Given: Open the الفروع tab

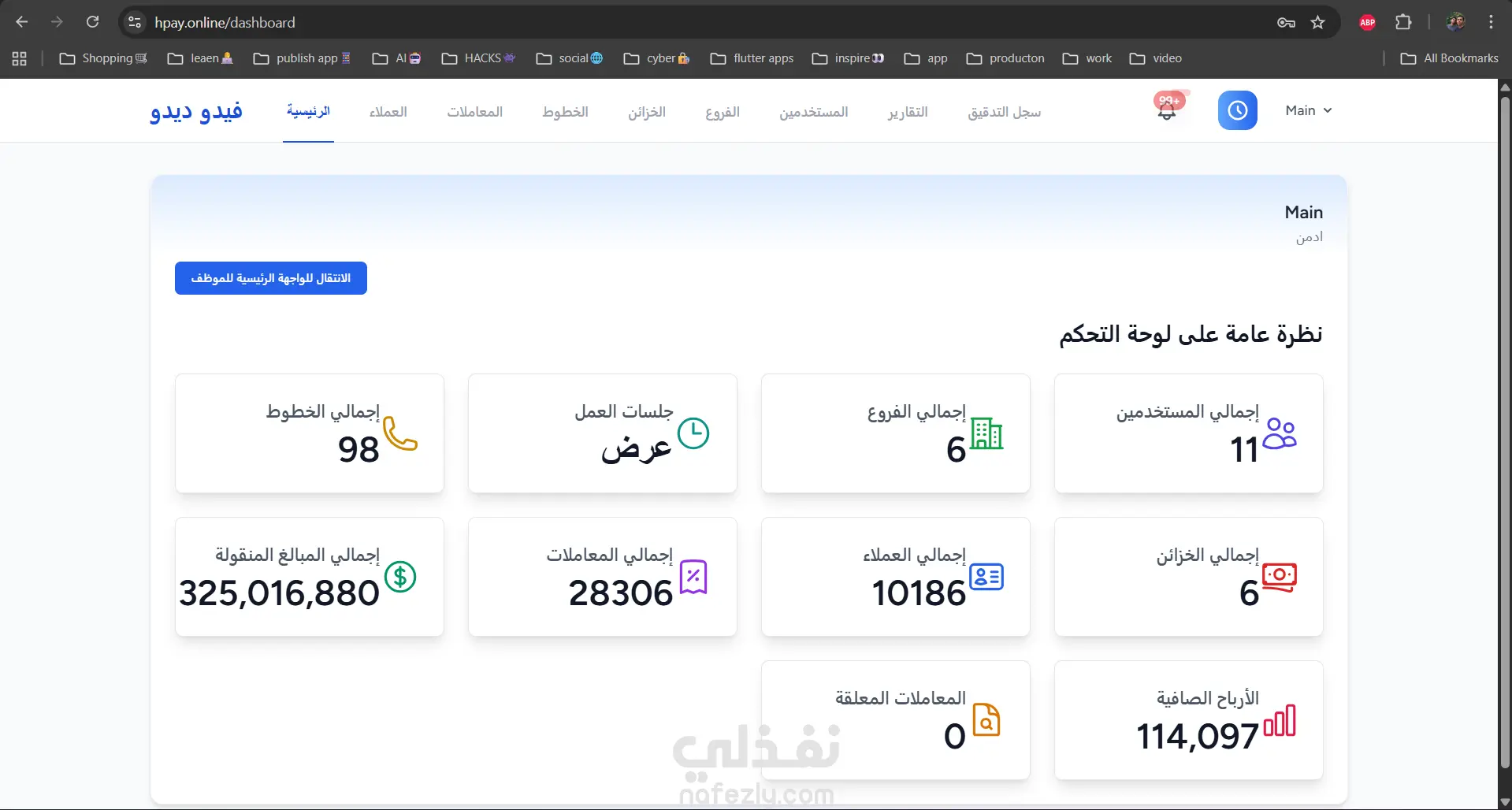Looking at the screenshot, I should click(723, 112).
